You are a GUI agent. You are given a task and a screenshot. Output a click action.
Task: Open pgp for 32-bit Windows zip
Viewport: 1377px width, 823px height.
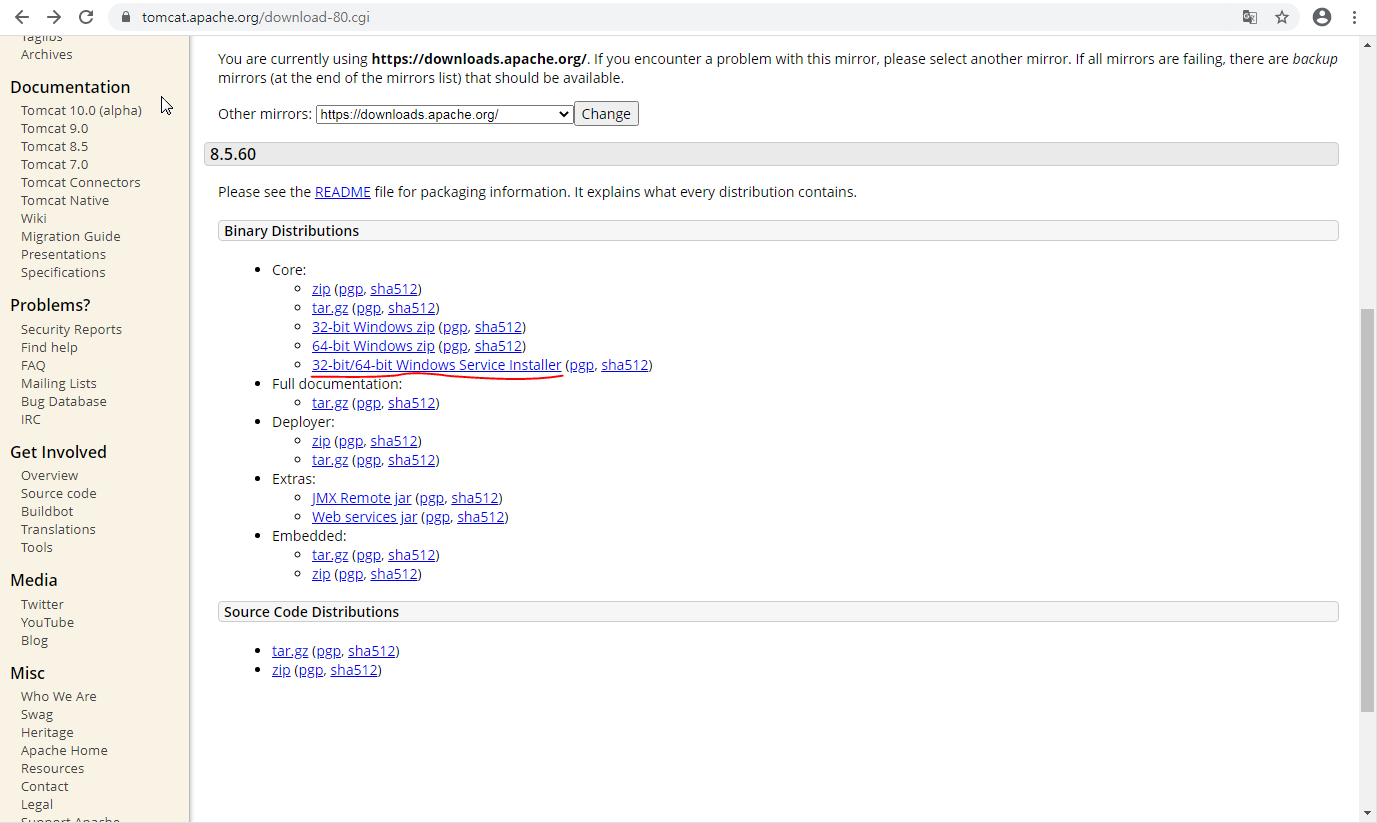(x=455, y=327)
